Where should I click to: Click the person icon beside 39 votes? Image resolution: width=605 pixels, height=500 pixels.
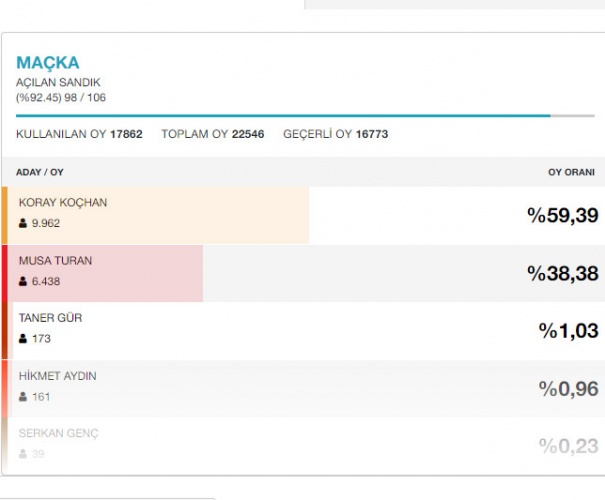tap(23, 454)
